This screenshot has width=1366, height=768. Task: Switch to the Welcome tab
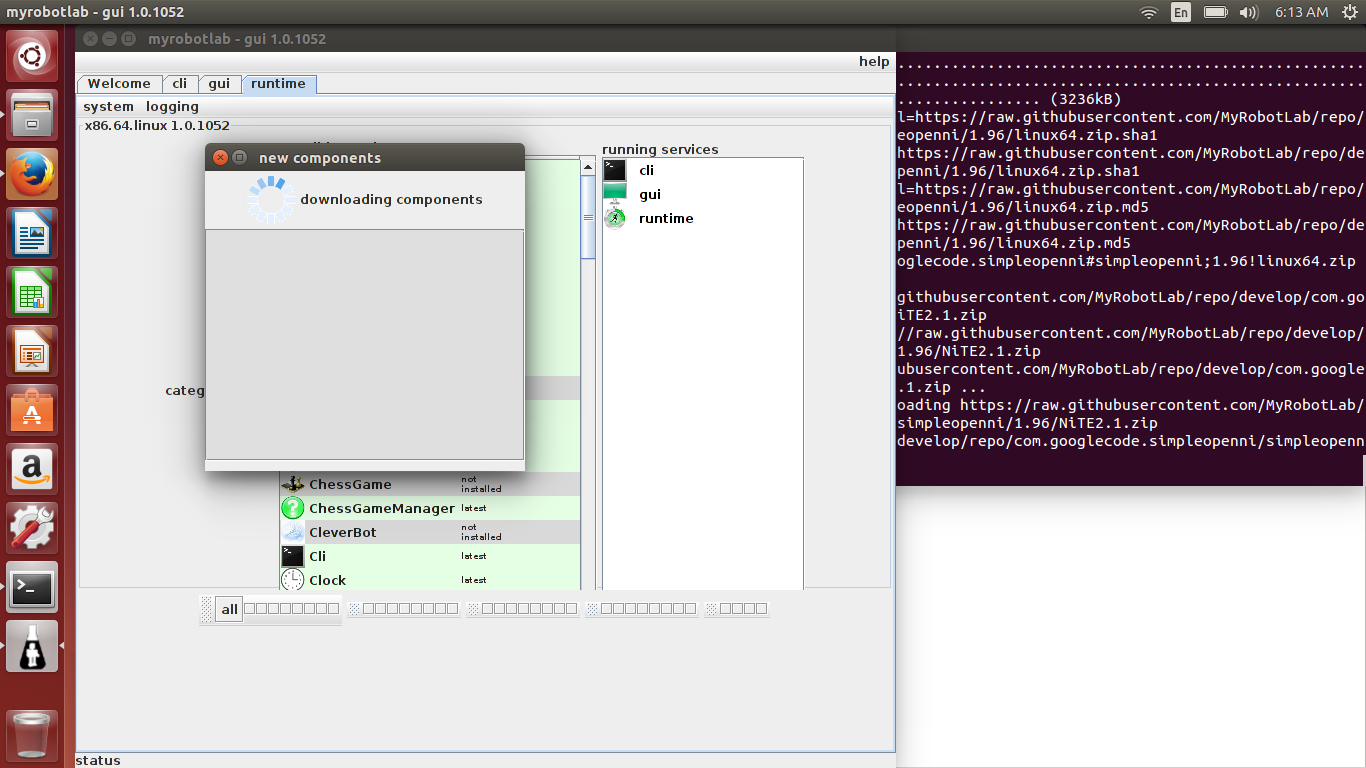coord(119,84)
